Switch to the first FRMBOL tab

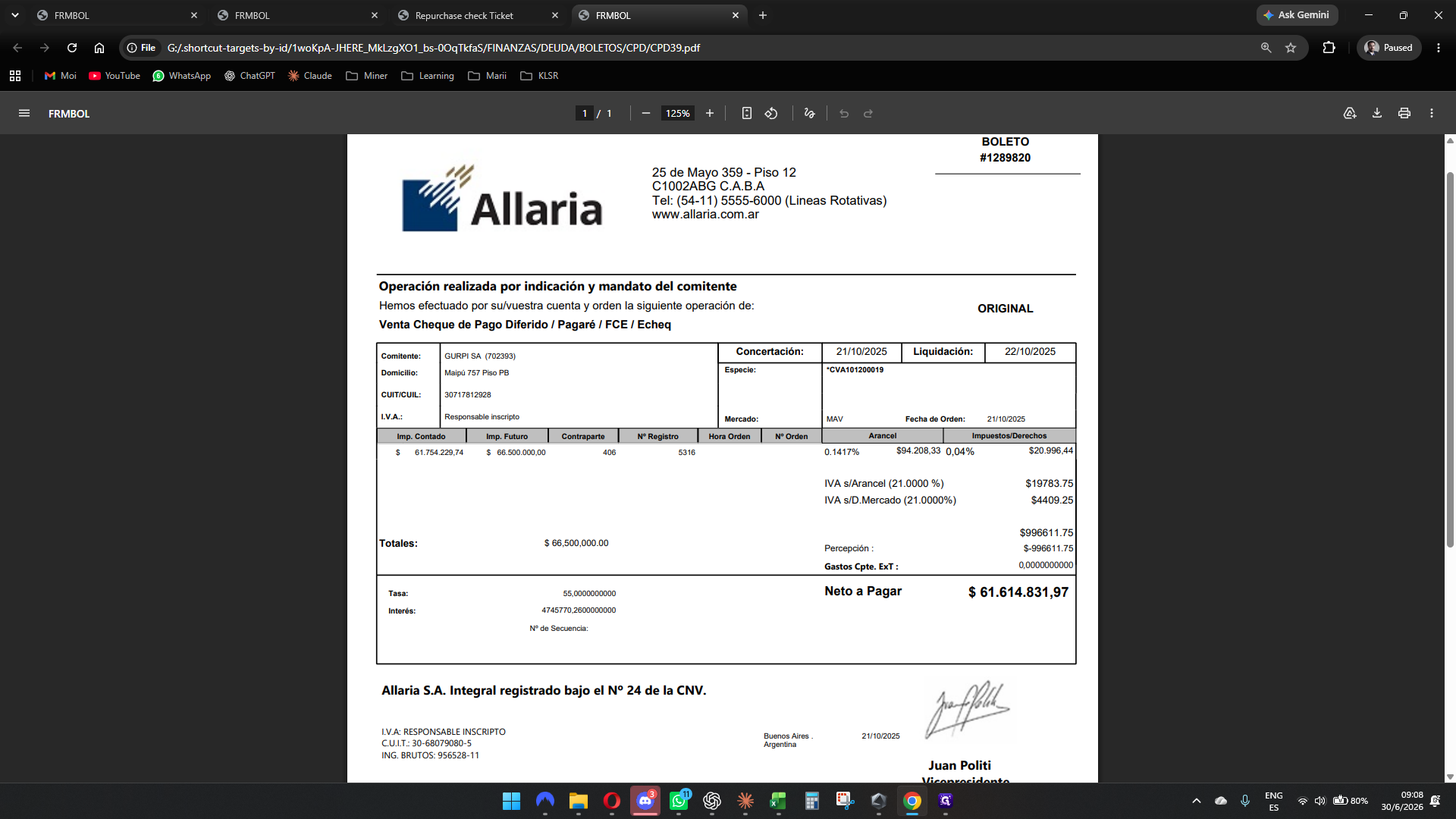117,15
